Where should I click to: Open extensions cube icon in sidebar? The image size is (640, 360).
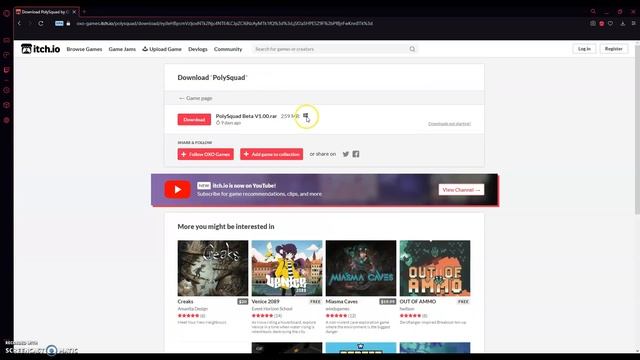(7, 105)
